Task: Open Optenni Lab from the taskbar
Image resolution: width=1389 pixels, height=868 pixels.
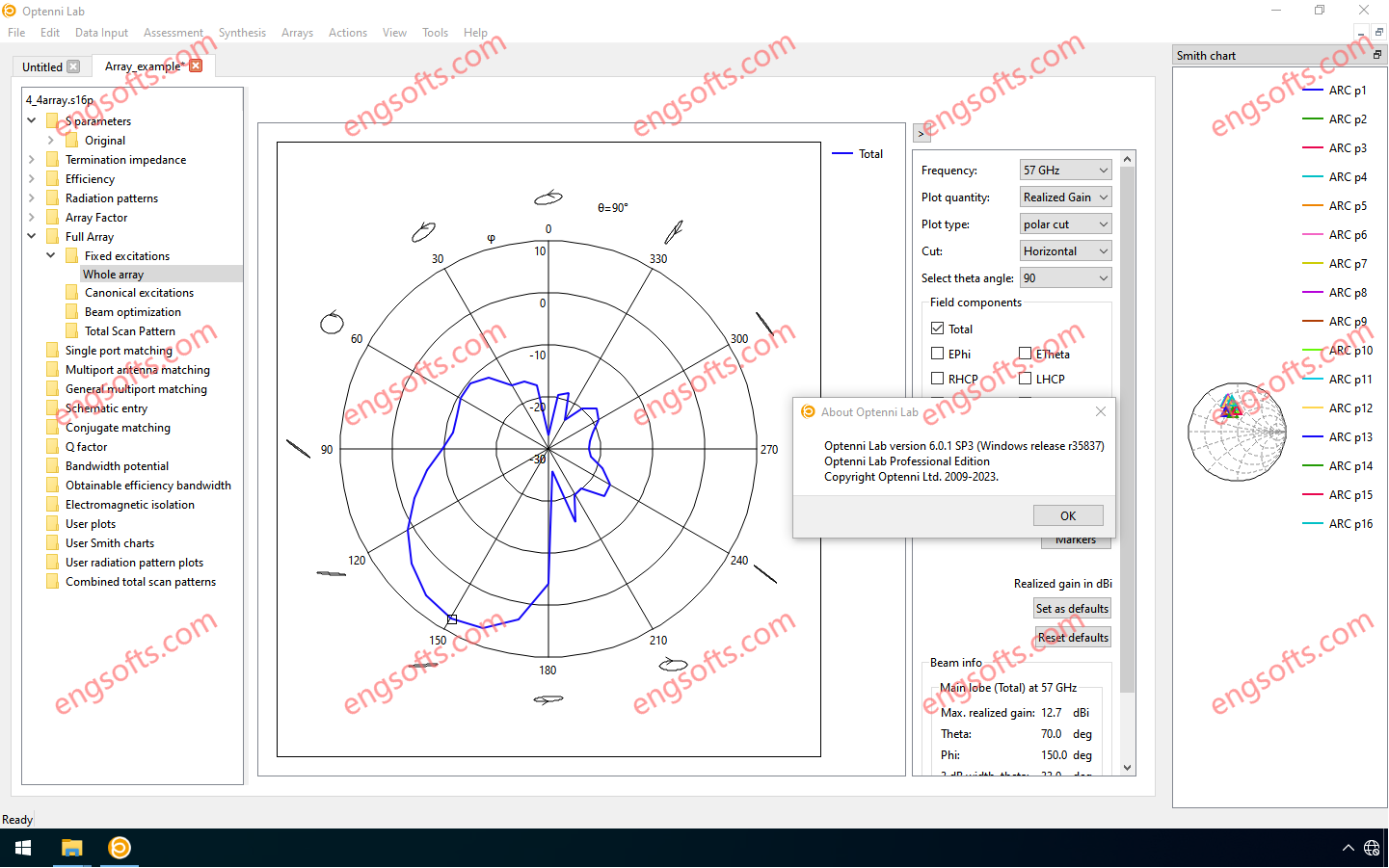Action: 118,850
